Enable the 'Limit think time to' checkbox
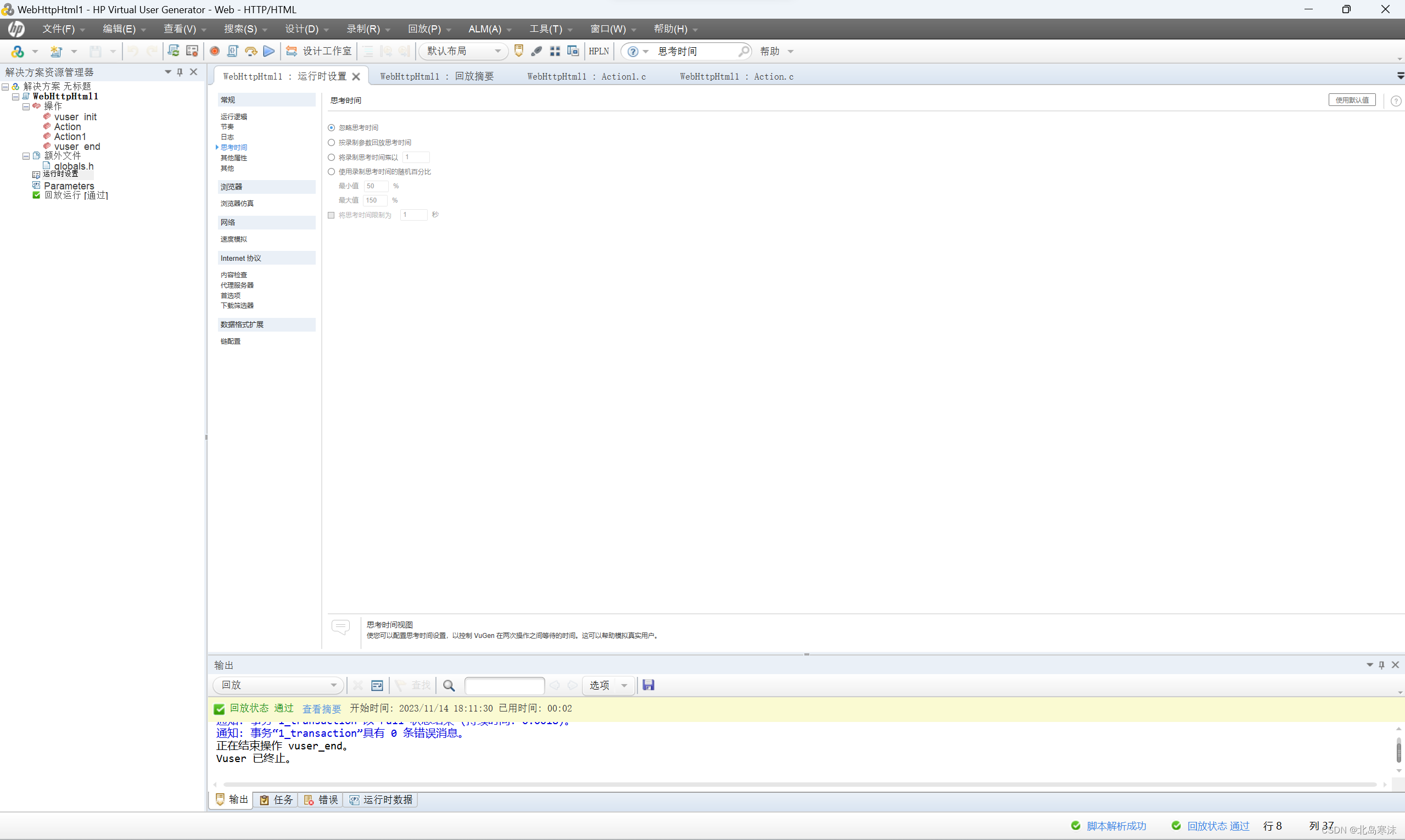This screenshot has height=840, width=1405. 332,215
